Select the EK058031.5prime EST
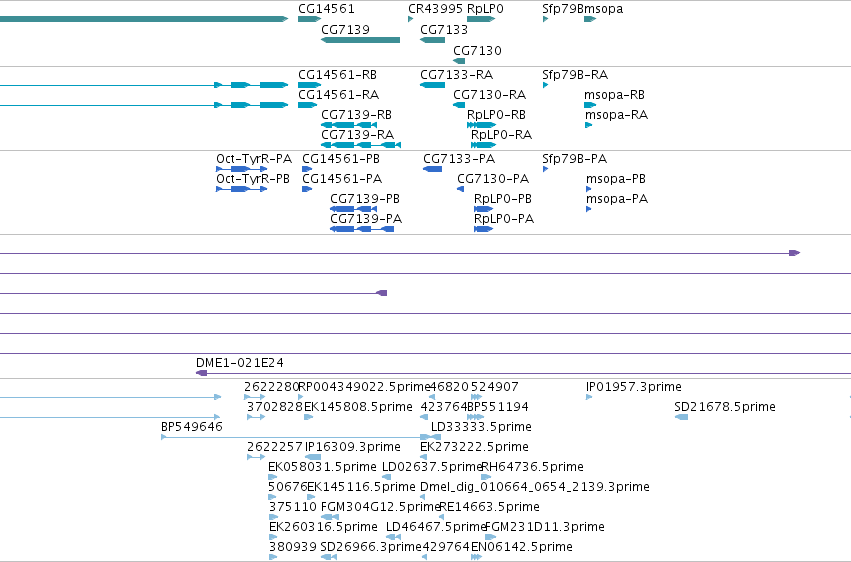 tap(322, 467)
